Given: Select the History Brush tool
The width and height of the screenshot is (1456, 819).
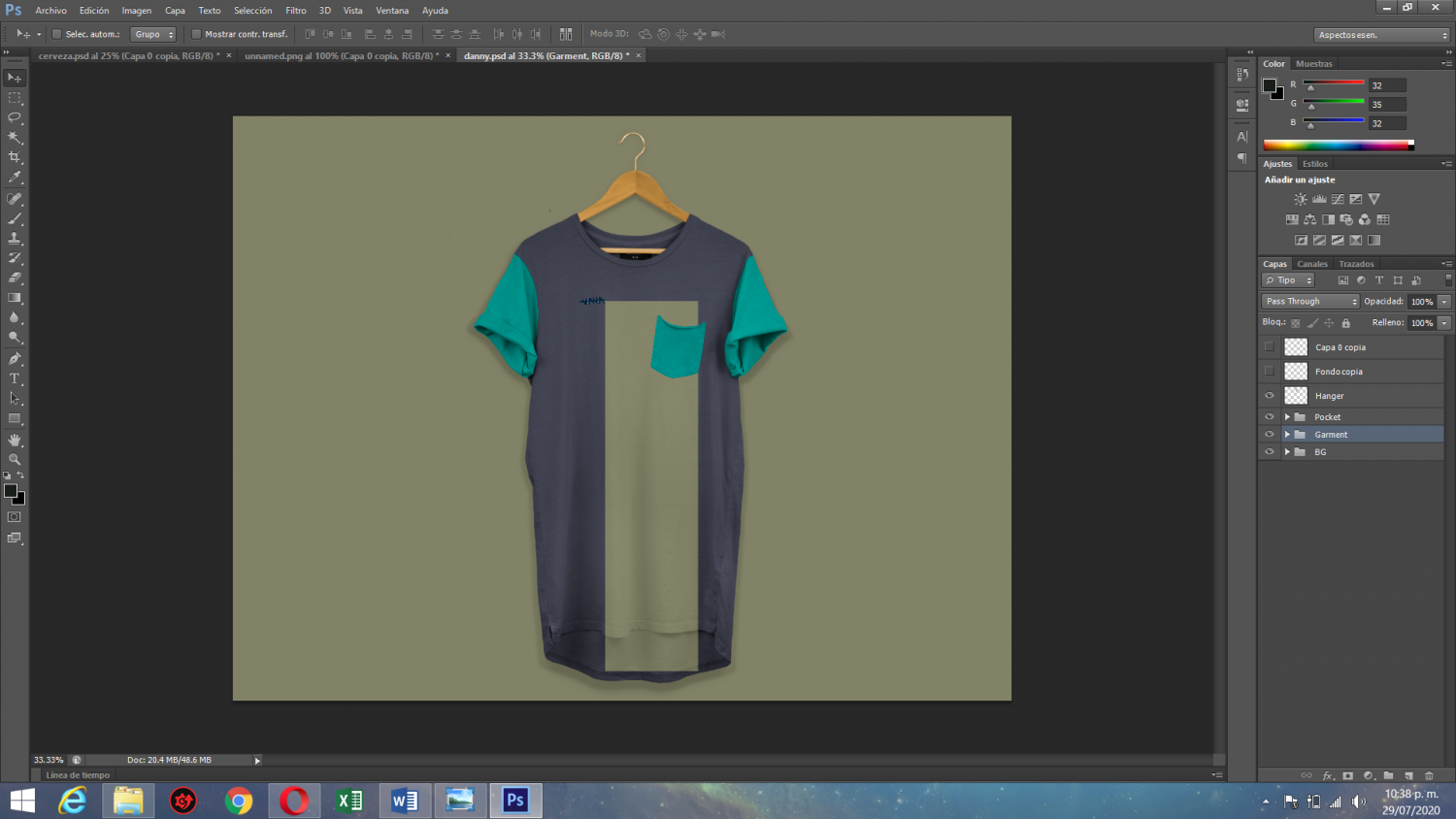Looking at the screenshot, I should click(x=15, y=258).
